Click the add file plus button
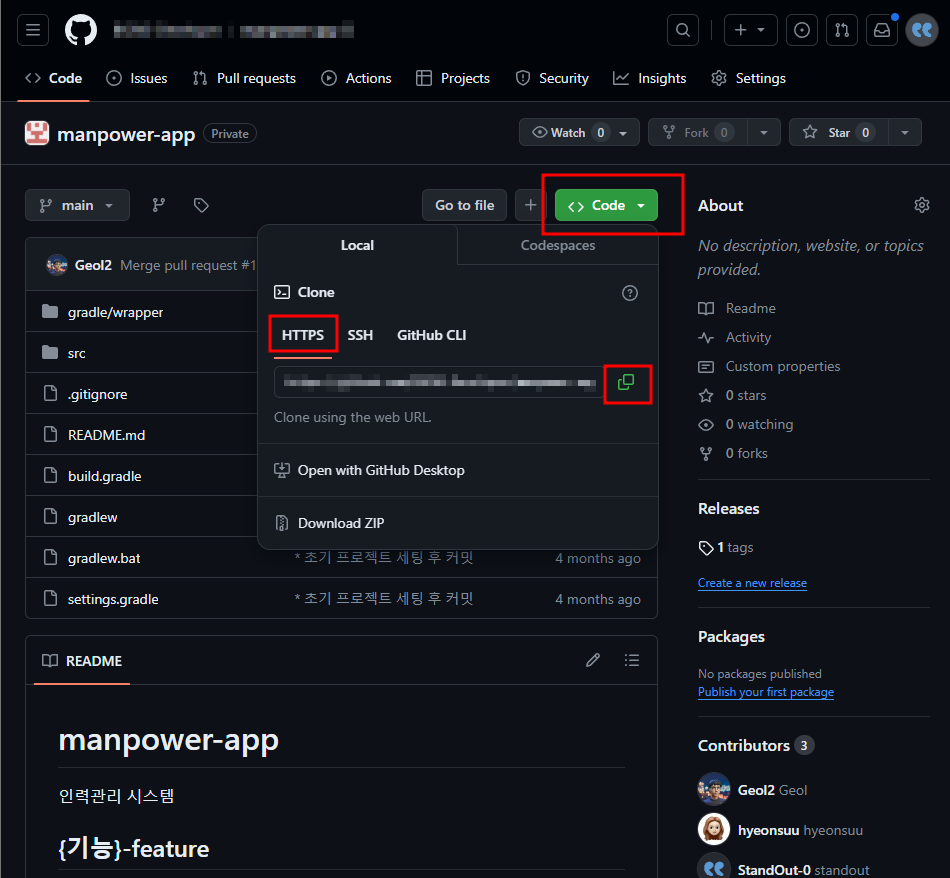The width and height of the screenshot is (950, 878). pos(531,205)
